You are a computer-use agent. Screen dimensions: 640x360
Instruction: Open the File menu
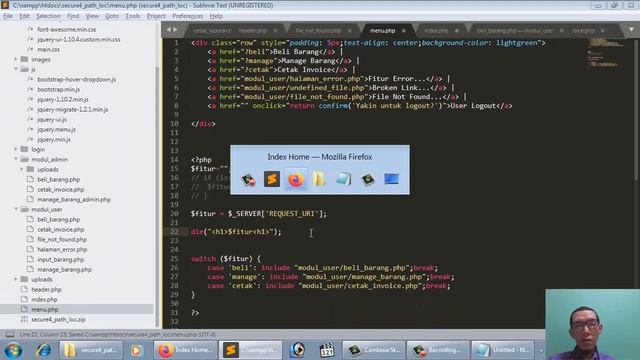pyautogui.click(x=8, y=16)
